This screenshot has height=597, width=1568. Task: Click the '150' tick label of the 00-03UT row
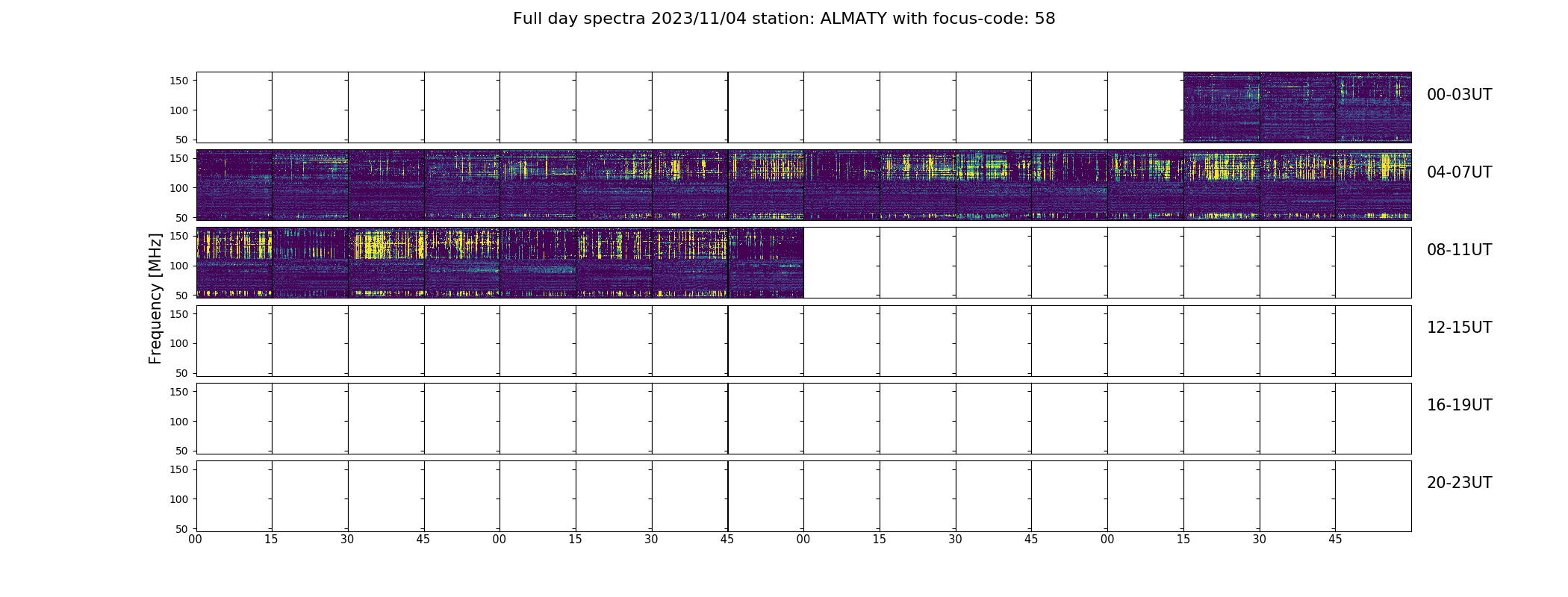(178, 81)
